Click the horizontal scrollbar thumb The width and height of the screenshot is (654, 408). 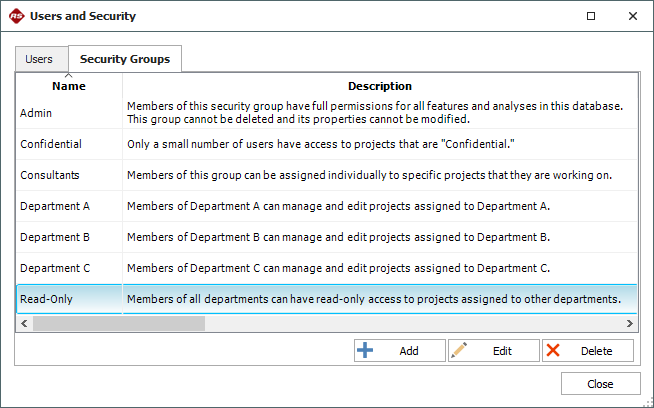click(118, 324)
